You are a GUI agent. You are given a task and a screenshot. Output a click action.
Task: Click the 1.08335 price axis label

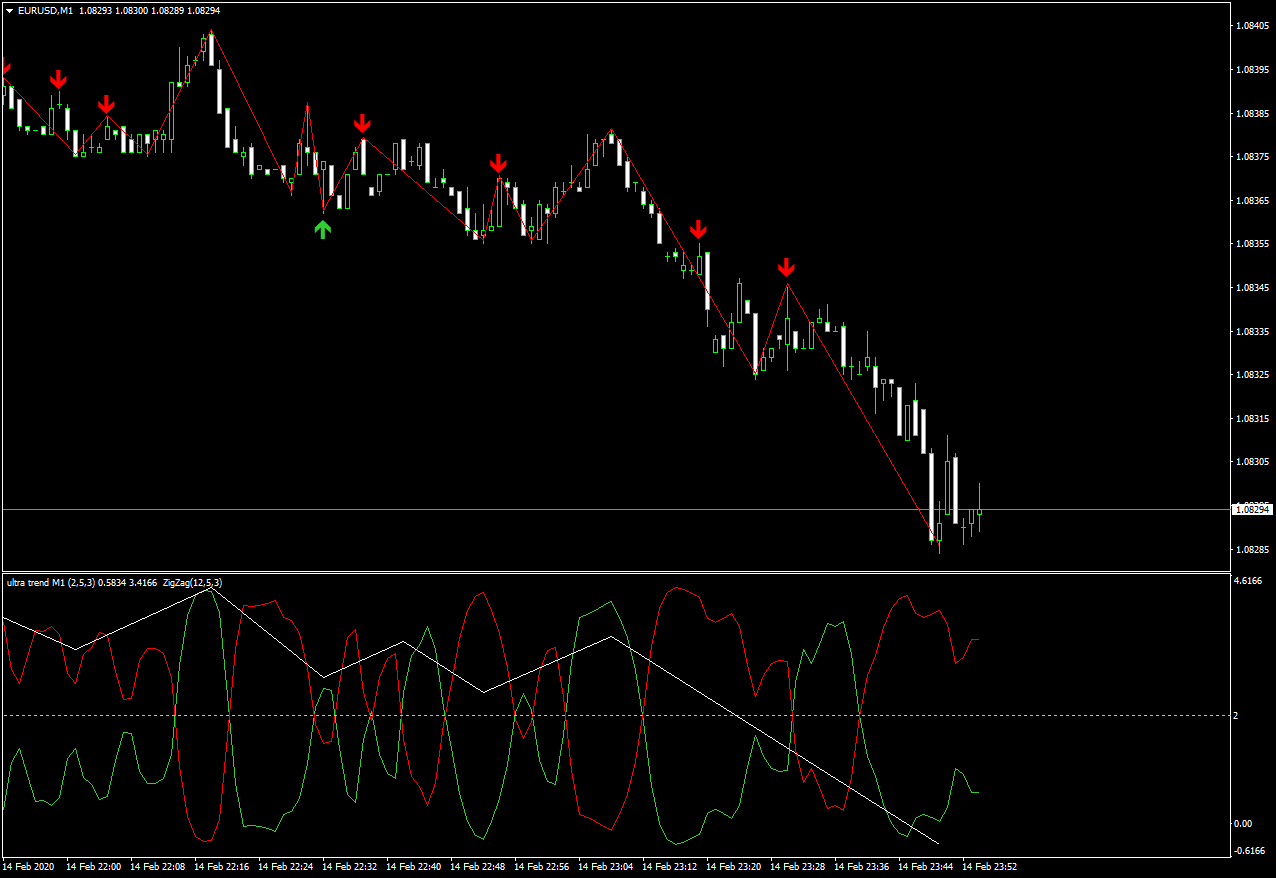(1252, 331)
